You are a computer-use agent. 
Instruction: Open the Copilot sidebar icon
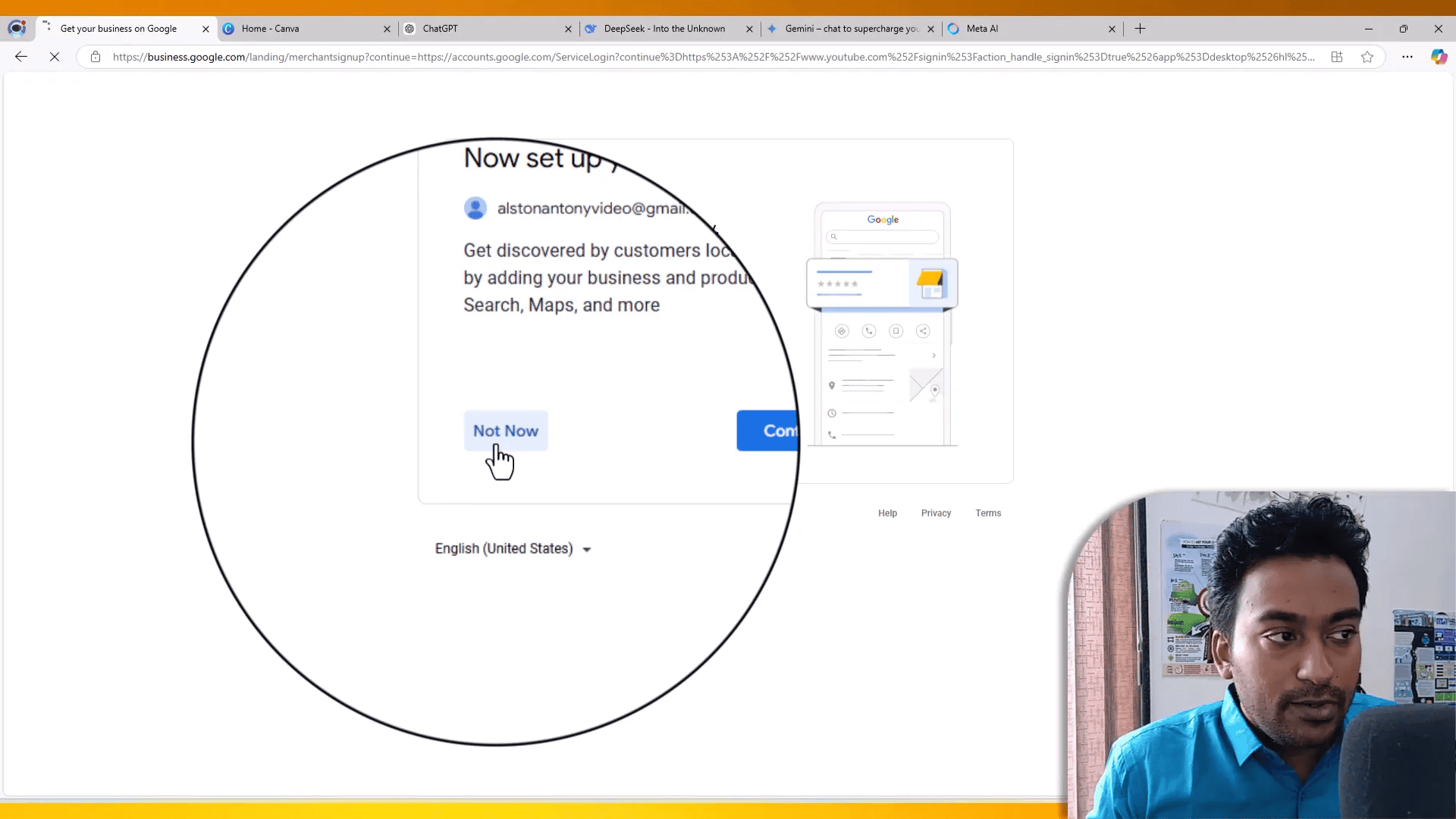coord(1439,57)
